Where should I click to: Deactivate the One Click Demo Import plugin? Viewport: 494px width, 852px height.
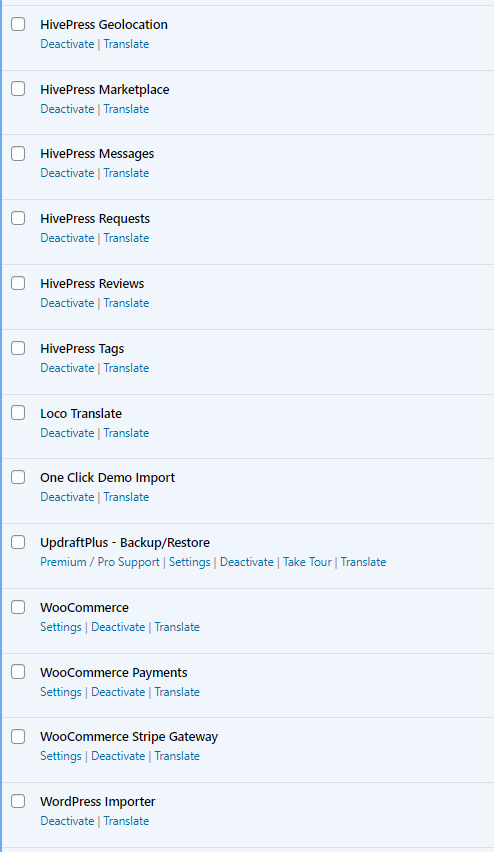click(x=67, y=497)
